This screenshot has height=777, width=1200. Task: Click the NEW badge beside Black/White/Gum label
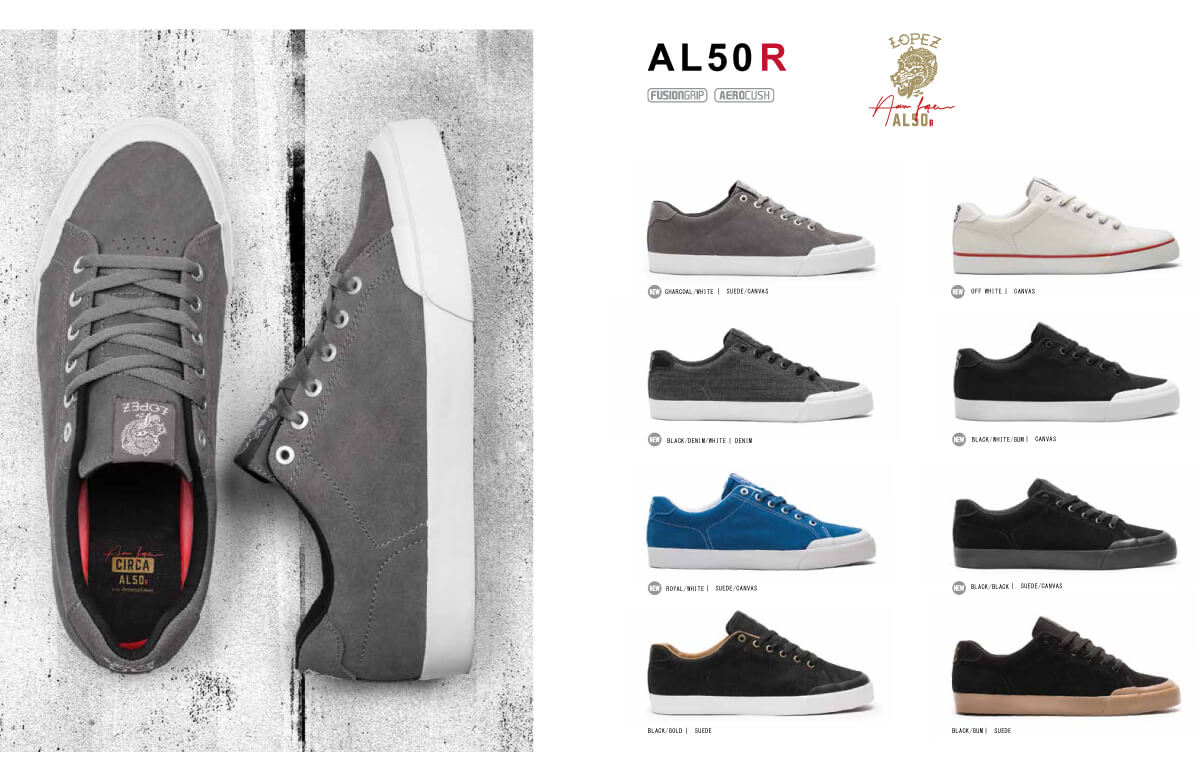coord(958,439)
